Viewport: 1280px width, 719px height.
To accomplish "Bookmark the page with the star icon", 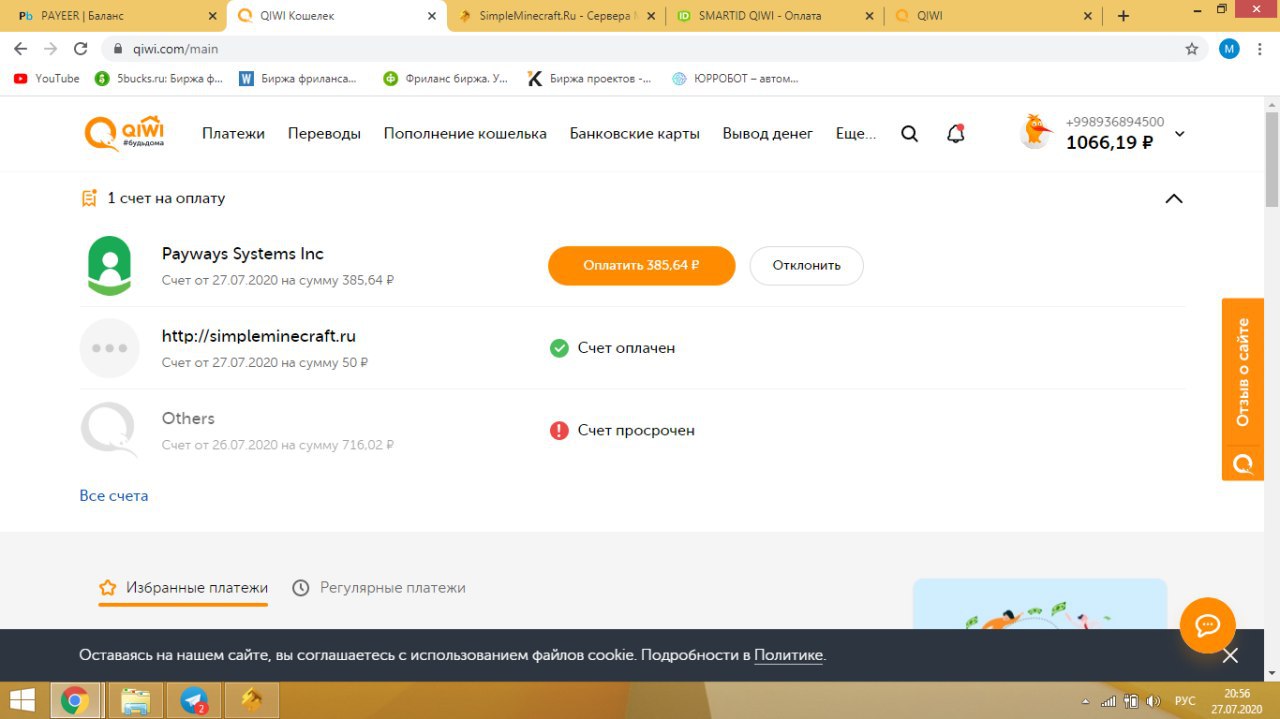I will [x=1191, y=48].
